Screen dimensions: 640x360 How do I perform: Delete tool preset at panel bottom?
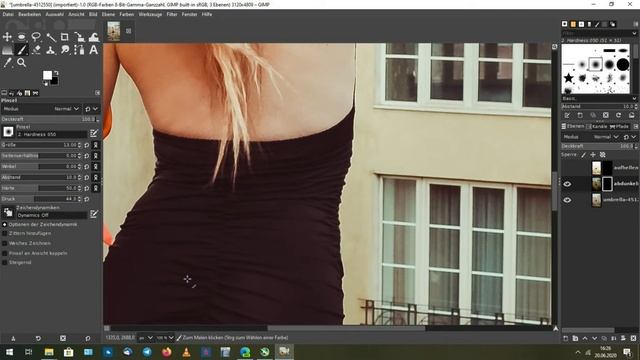(x=63, y=338)
